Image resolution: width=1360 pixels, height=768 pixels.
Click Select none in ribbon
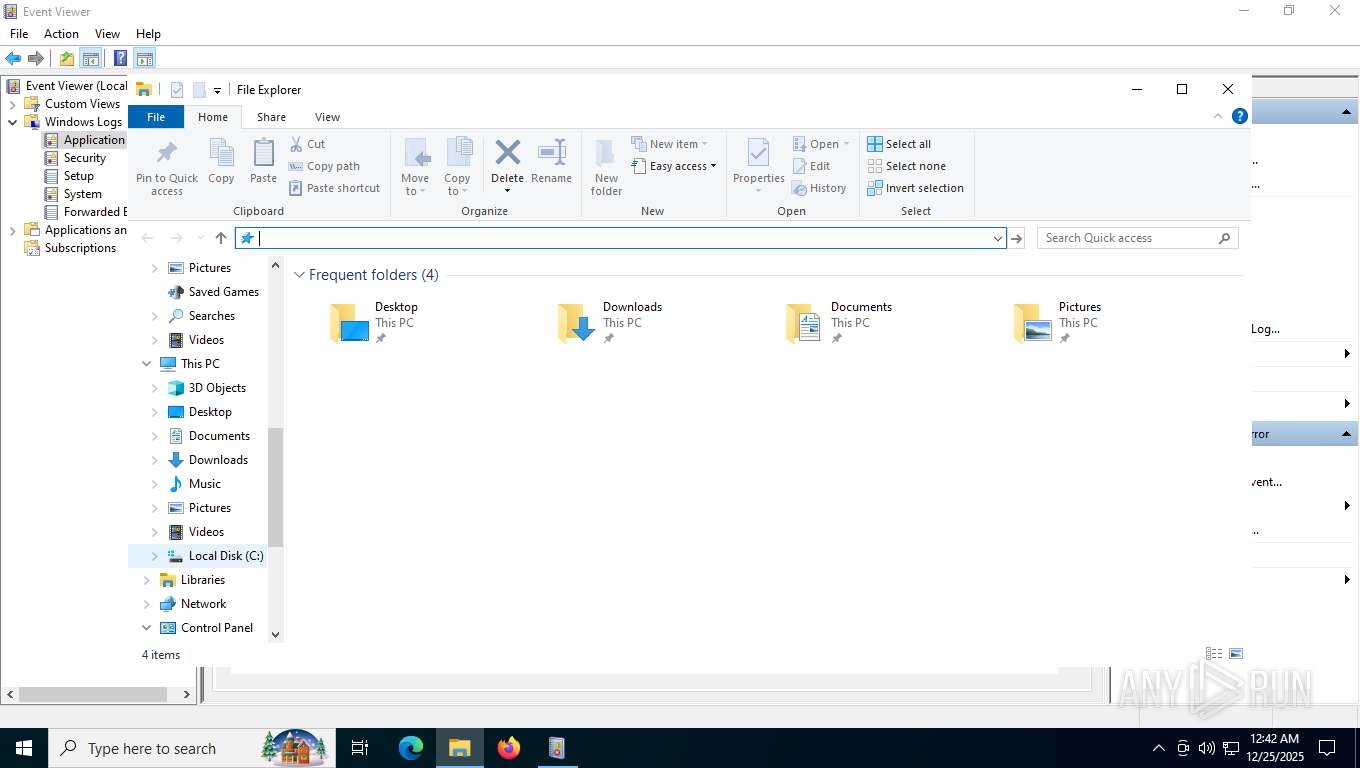click(906, 166)
